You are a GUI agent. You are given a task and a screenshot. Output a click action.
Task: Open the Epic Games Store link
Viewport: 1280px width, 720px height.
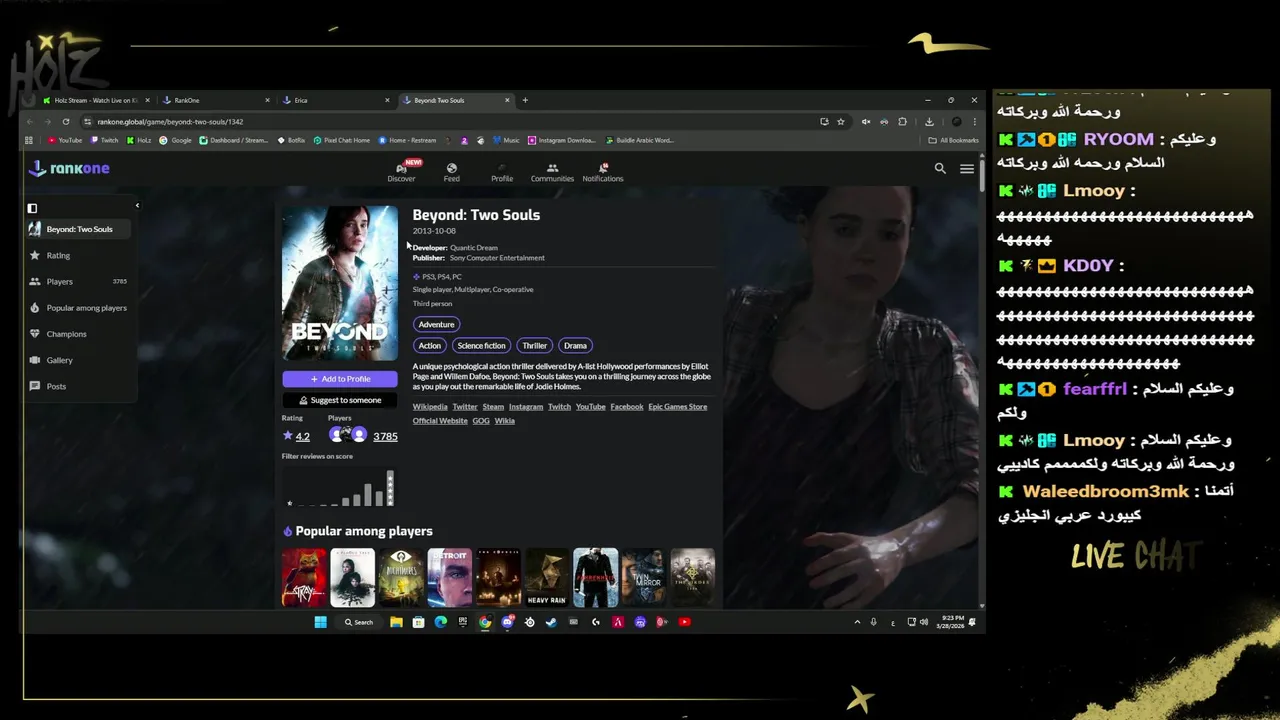[x=677, y=407]
